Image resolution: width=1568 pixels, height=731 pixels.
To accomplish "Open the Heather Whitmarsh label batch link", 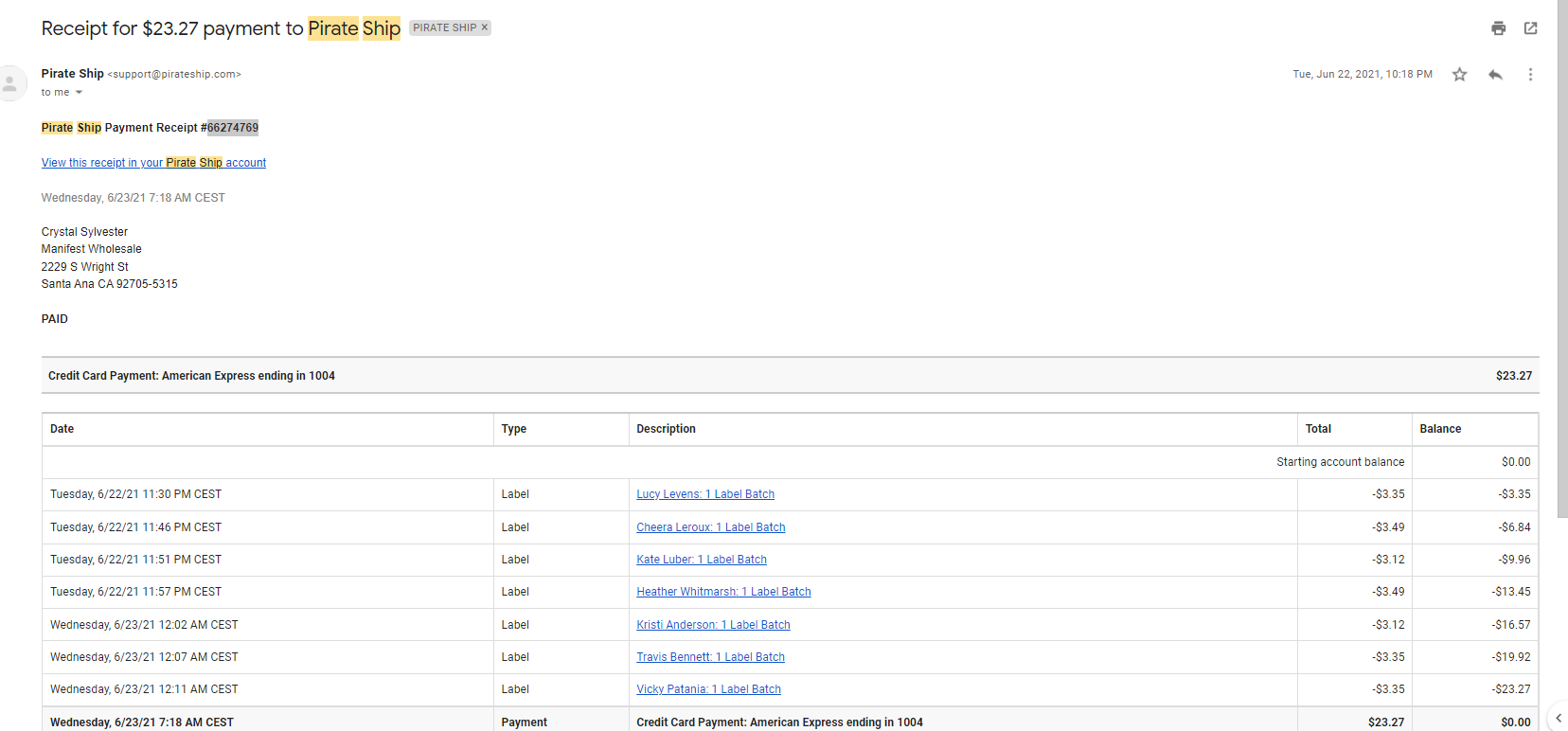I will point(723,592).
